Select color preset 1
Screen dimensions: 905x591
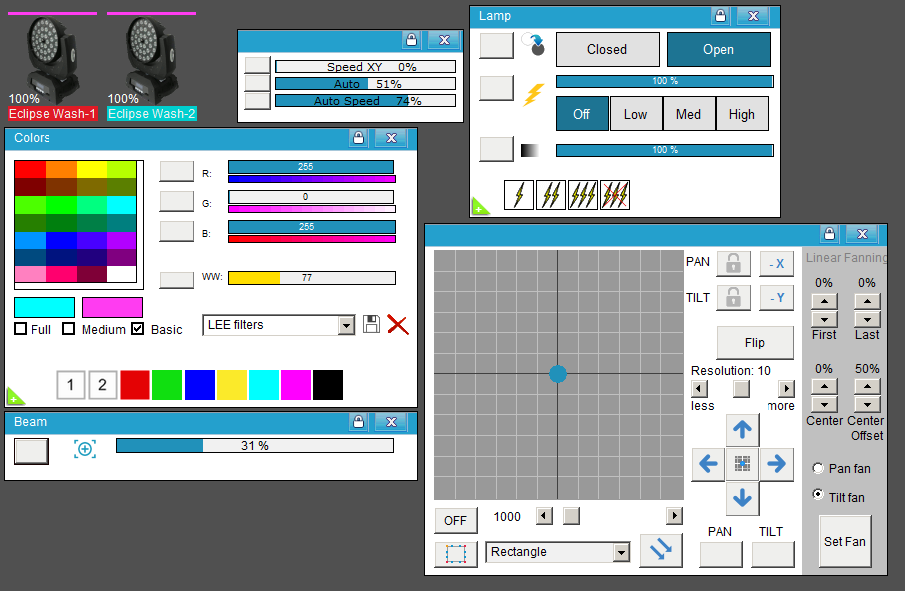[x=70, y=385]
